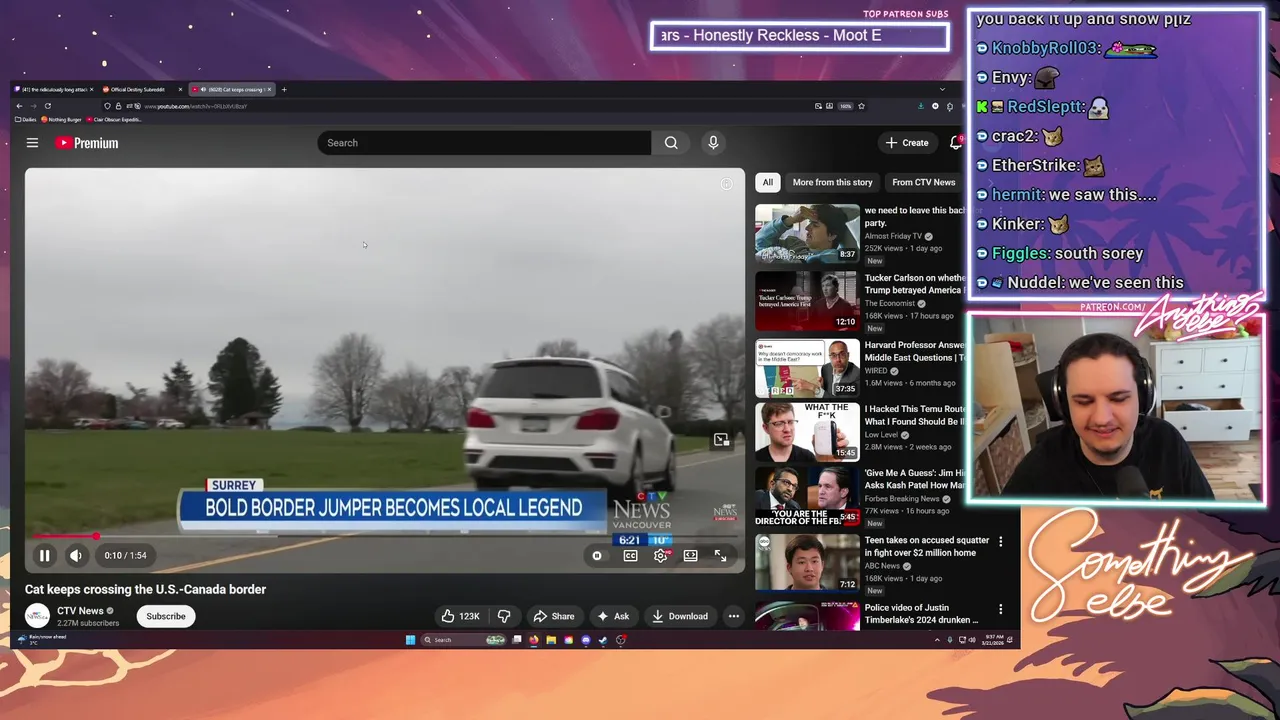Open the CTV News channel avatar
Screen dimensions: 1280x720
pos(37,616)
